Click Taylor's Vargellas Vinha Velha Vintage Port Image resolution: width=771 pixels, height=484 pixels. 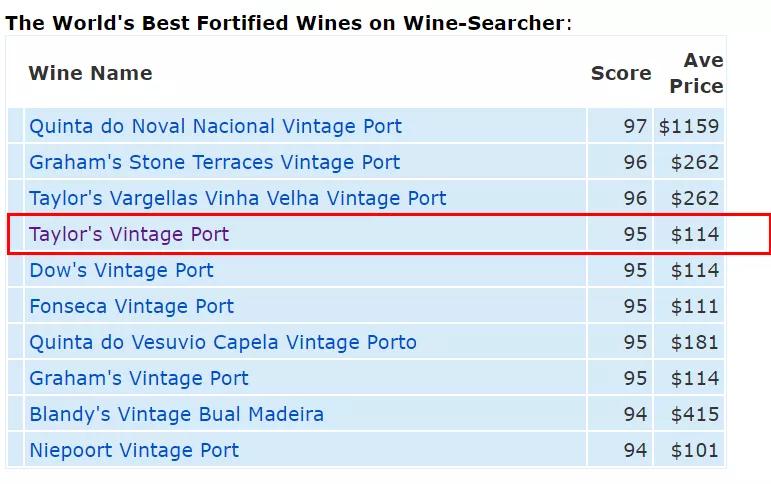tap(237, 199)
